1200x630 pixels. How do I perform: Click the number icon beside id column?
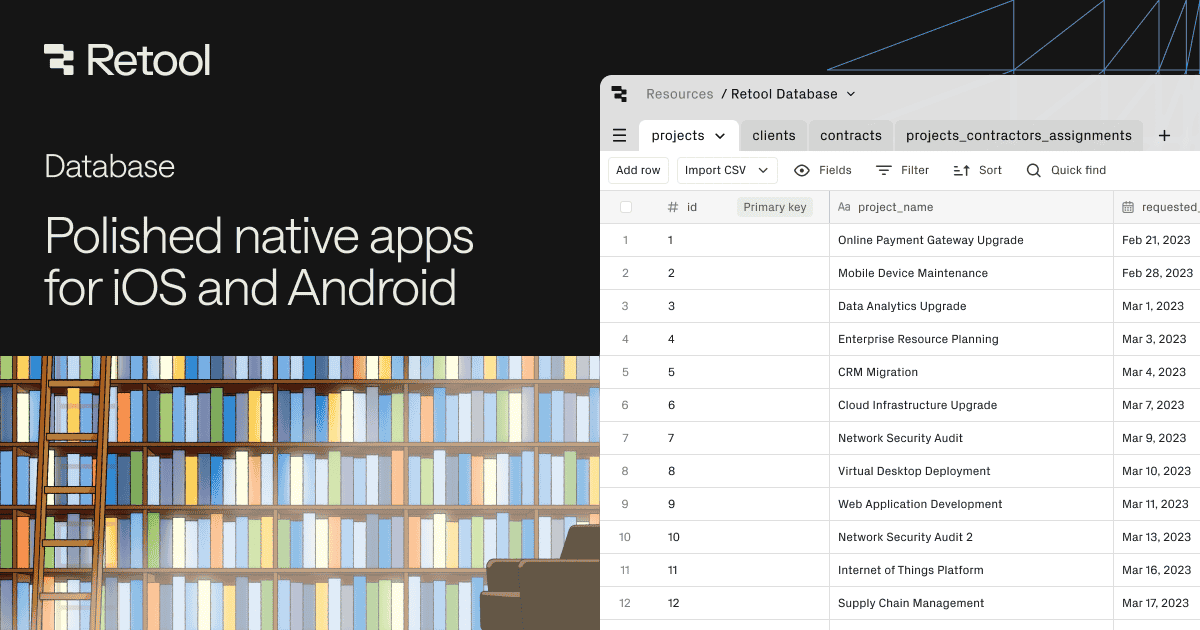click(x=672, y=206)
